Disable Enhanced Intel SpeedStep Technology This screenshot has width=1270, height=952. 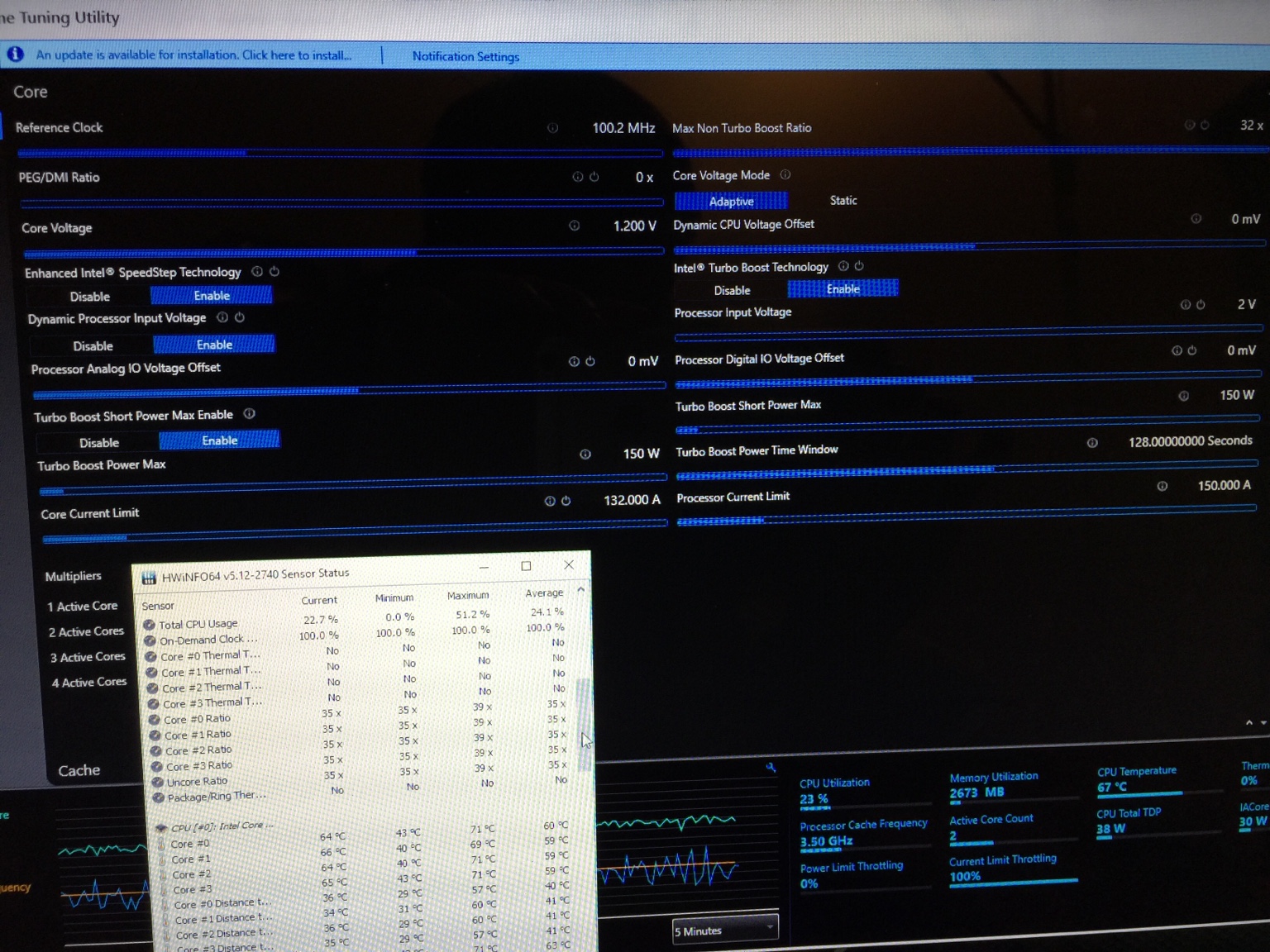[90, 297]
